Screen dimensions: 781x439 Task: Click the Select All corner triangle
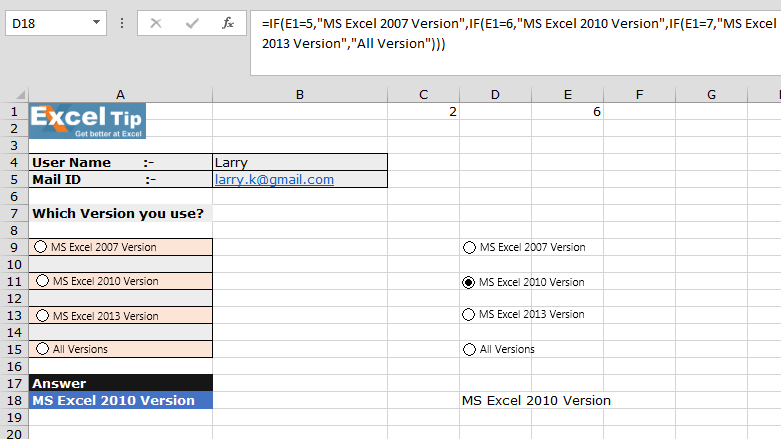pos(20,95)
